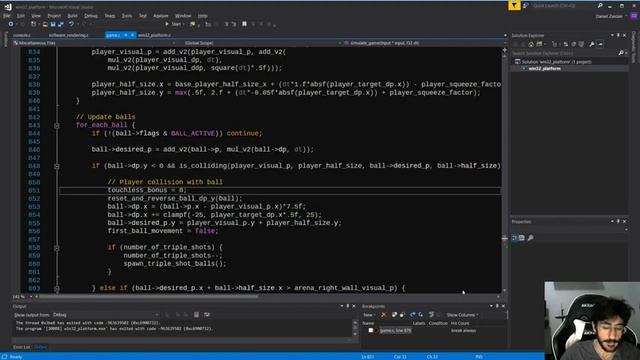This screenshot has width=640, height=360.
Task: Toggle the game.c line 879 breakpoint checkbox
Action: [x=370, y=331]
